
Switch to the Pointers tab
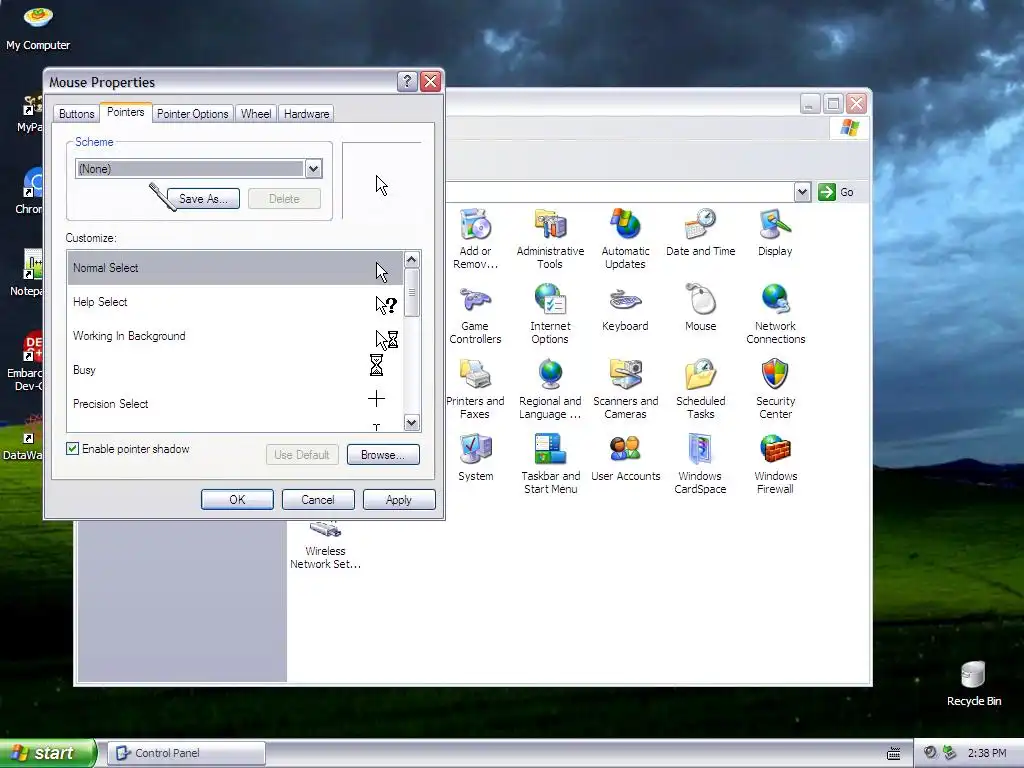pos(125,112)
